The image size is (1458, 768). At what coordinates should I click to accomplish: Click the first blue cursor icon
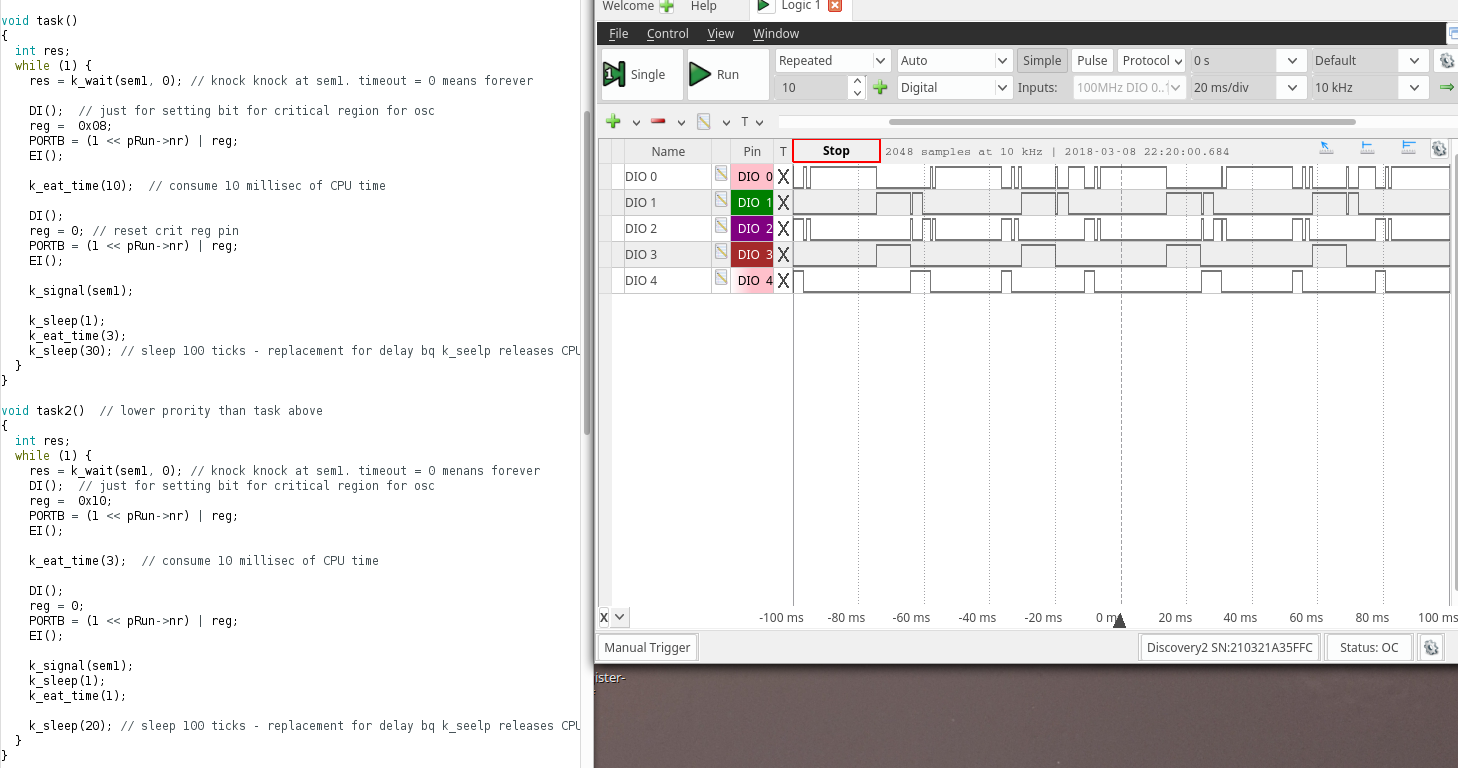pyautogui.click(x=1326, y=148)
